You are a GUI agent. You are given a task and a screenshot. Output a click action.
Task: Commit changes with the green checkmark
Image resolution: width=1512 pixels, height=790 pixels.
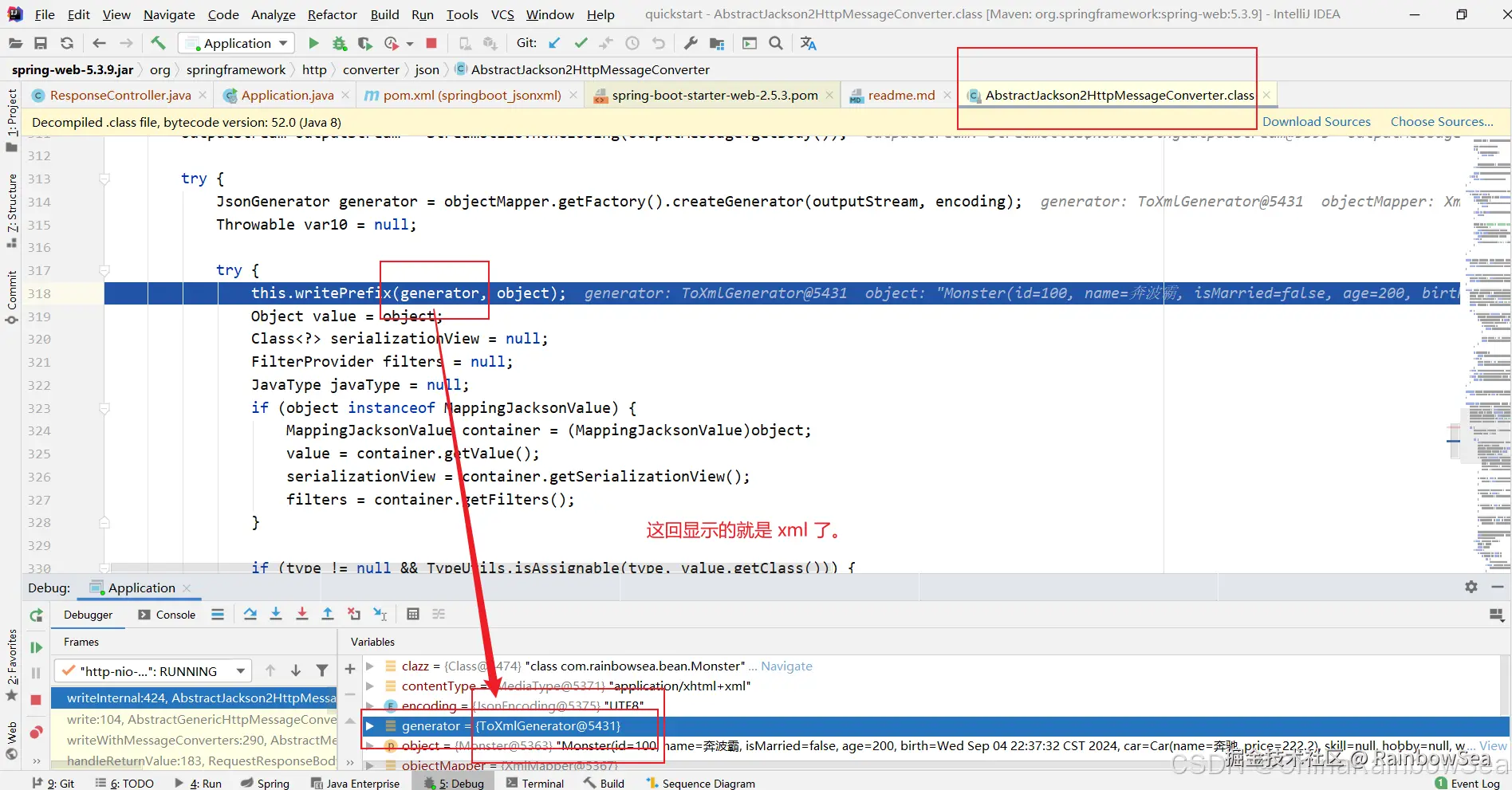point(581,43)
